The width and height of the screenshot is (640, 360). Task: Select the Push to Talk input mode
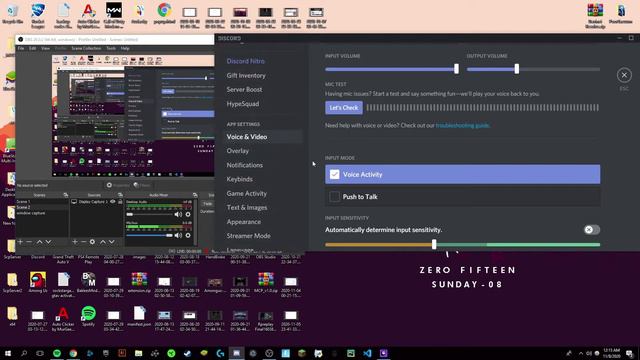coord(462,197)
